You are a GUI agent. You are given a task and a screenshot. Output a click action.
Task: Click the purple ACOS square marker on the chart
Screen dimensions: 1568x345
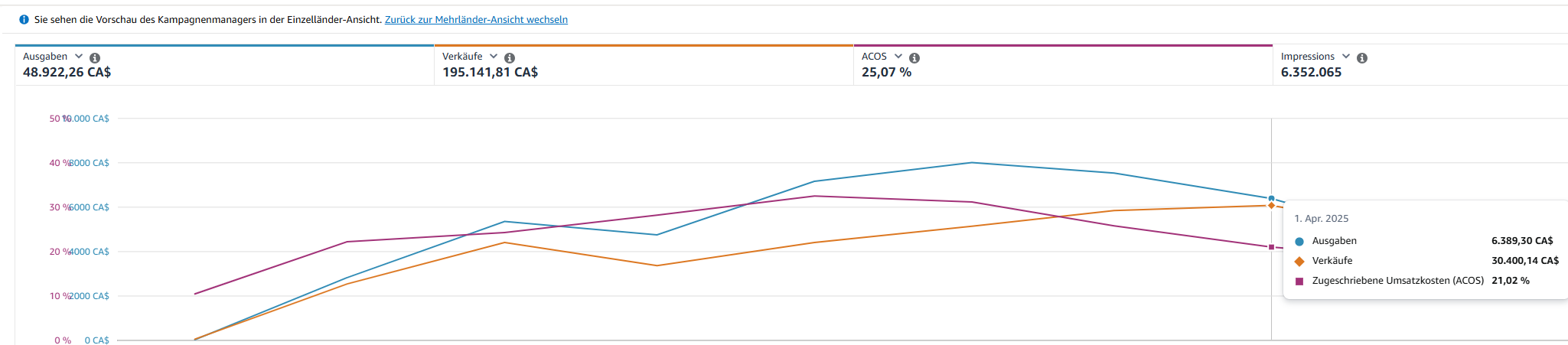click(1272, 247)
